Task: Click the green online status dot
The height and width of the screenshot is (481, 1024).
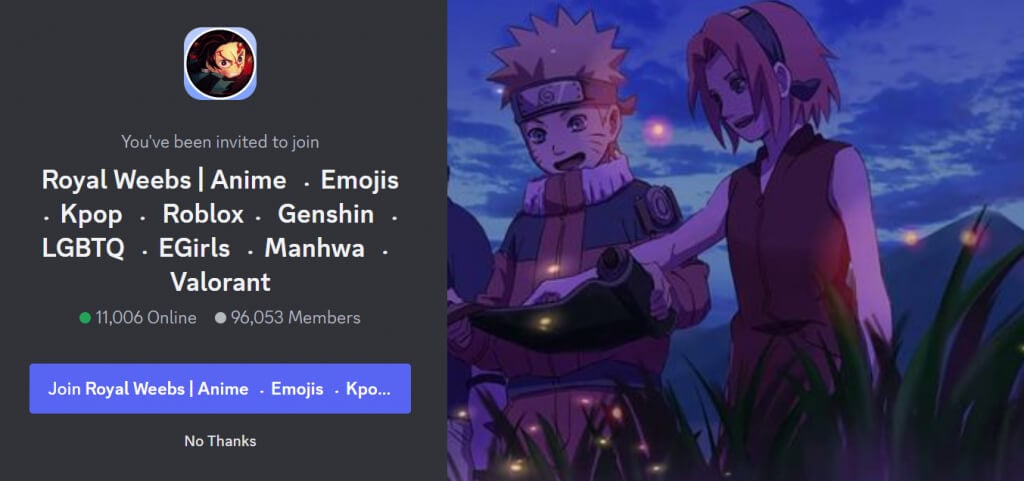Action: (x=85, y=318)
